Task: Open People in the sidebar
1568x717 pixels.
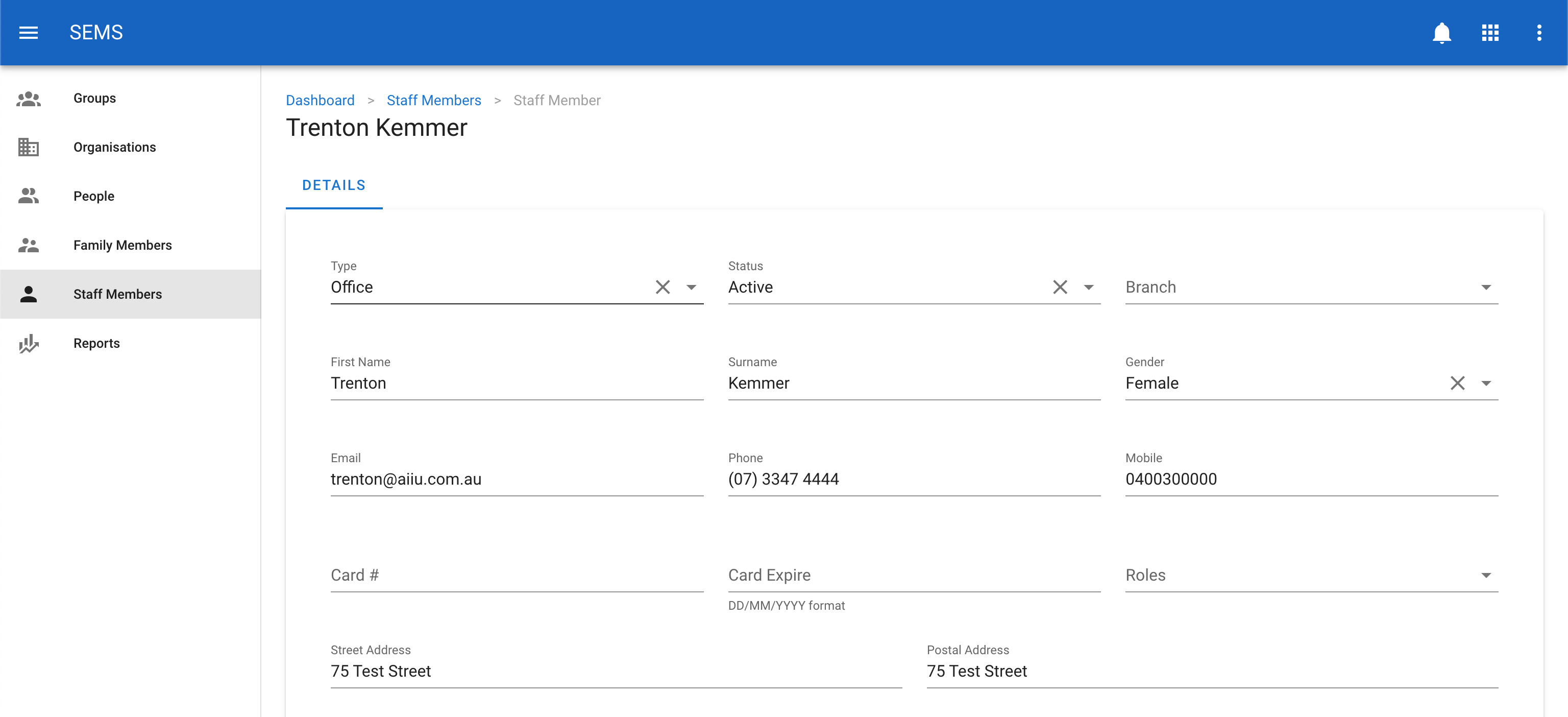Action: point(94,196)
